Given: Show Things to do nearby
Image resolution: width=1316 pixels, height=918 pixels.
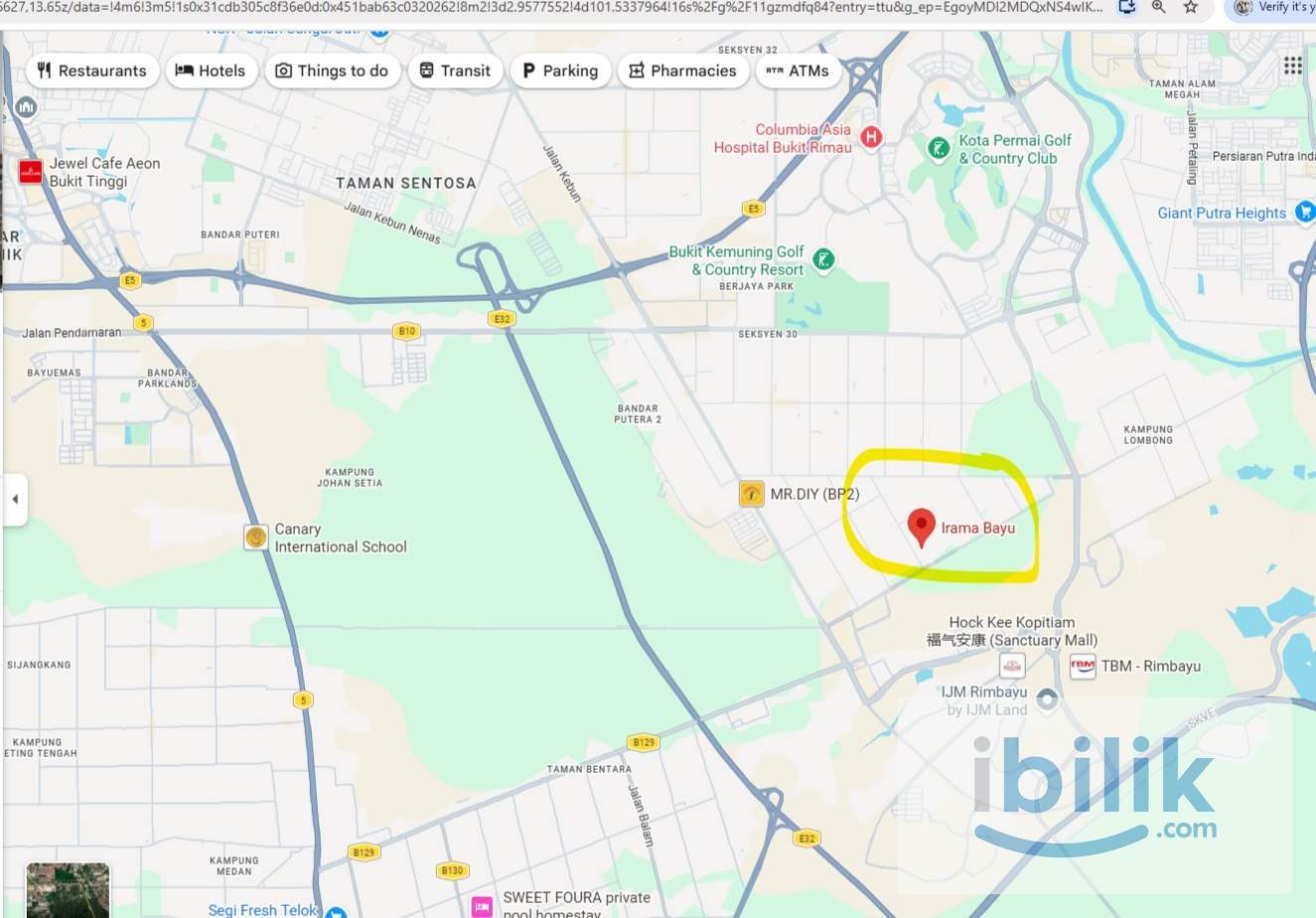Looking at the screenshot, I should (x=332, y=71).
